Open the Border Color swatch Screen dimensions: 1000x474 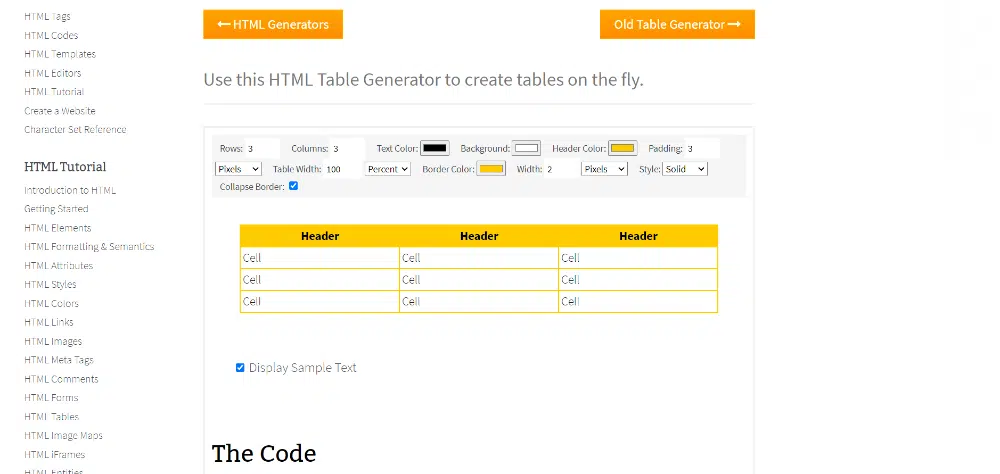point(491,169)
